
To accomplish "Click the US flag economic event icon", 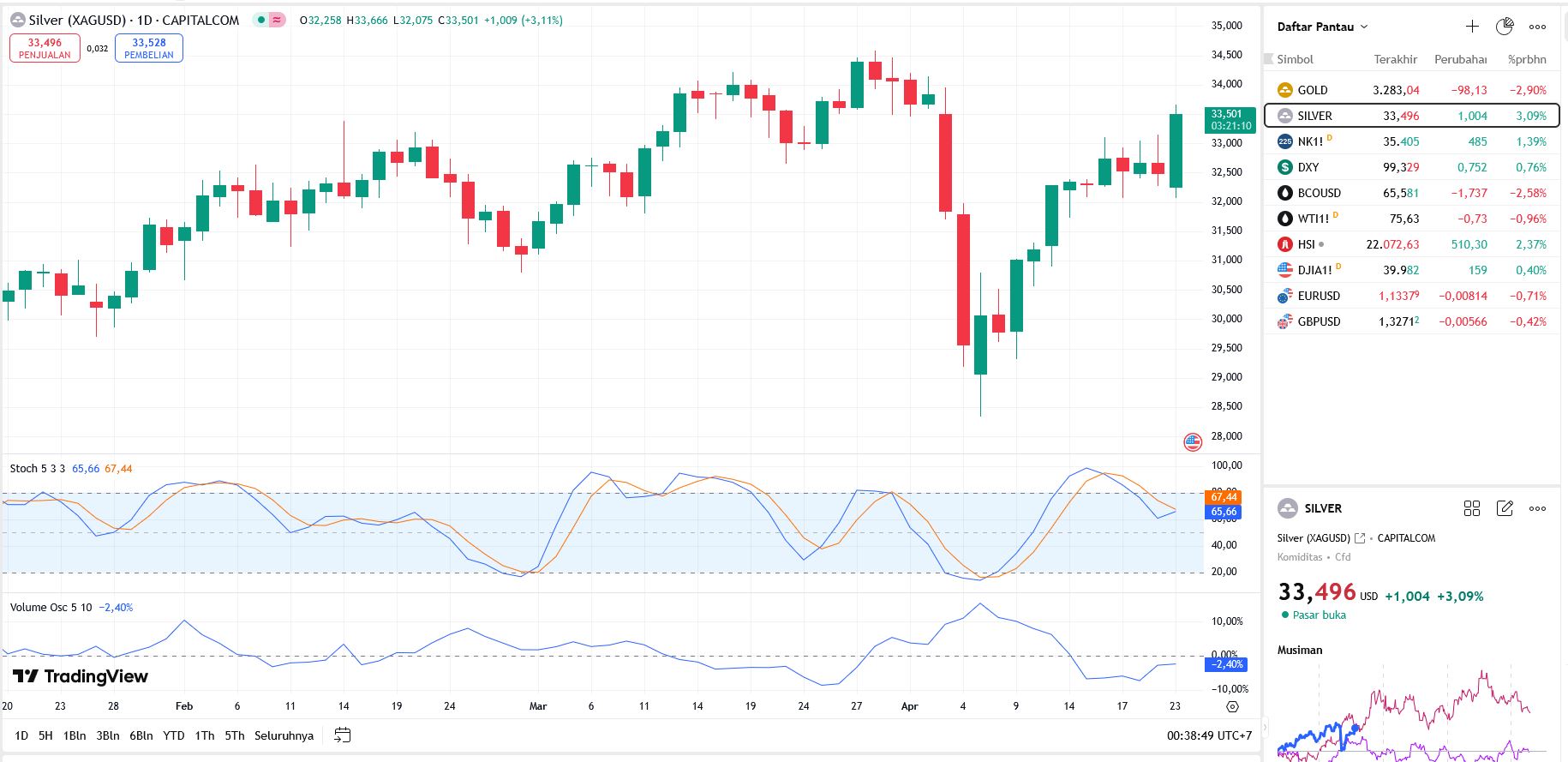I will click(1193, 442).
